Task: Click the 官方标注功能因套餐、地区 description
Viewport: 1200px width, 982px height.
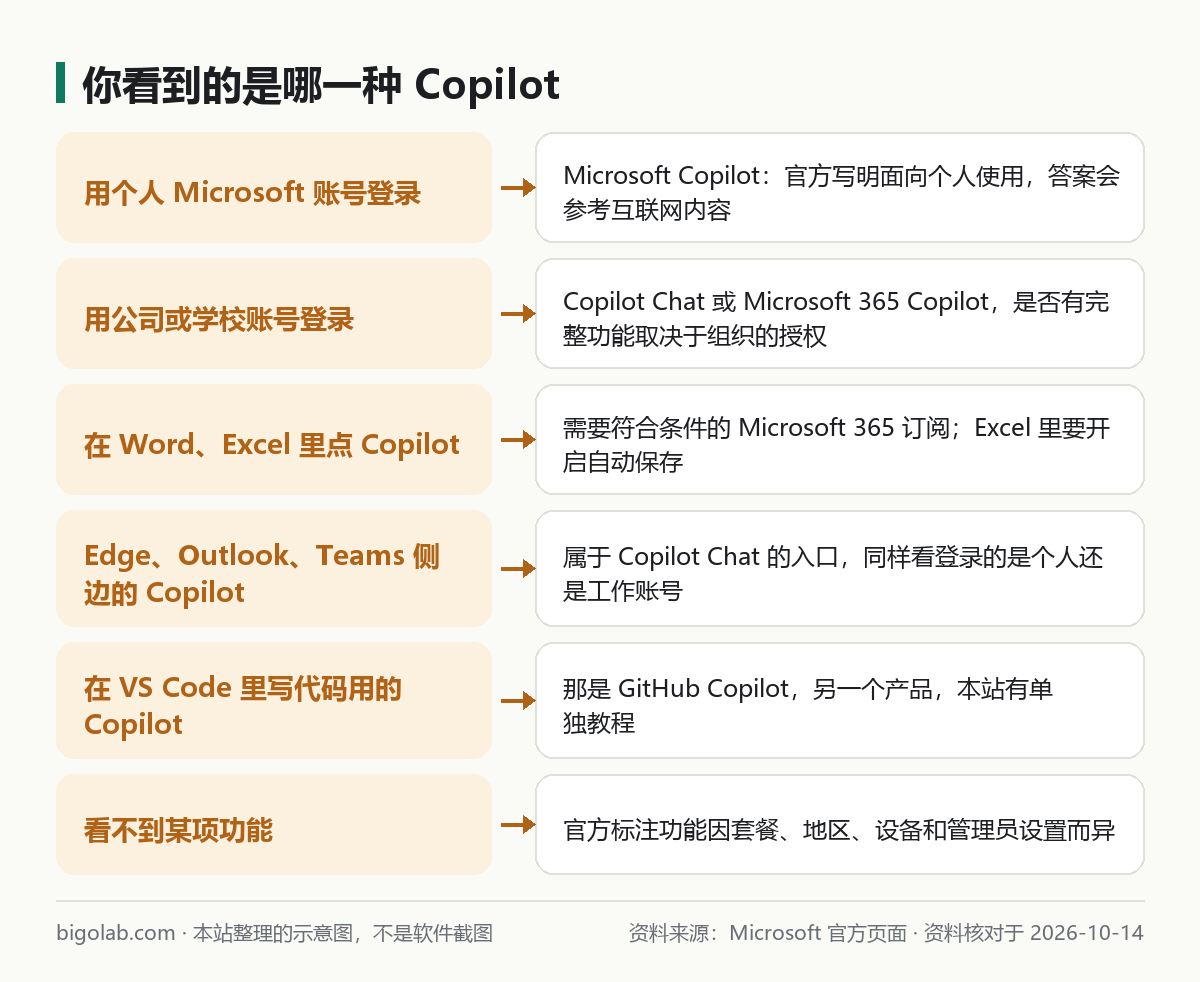Action: point(840,824)
